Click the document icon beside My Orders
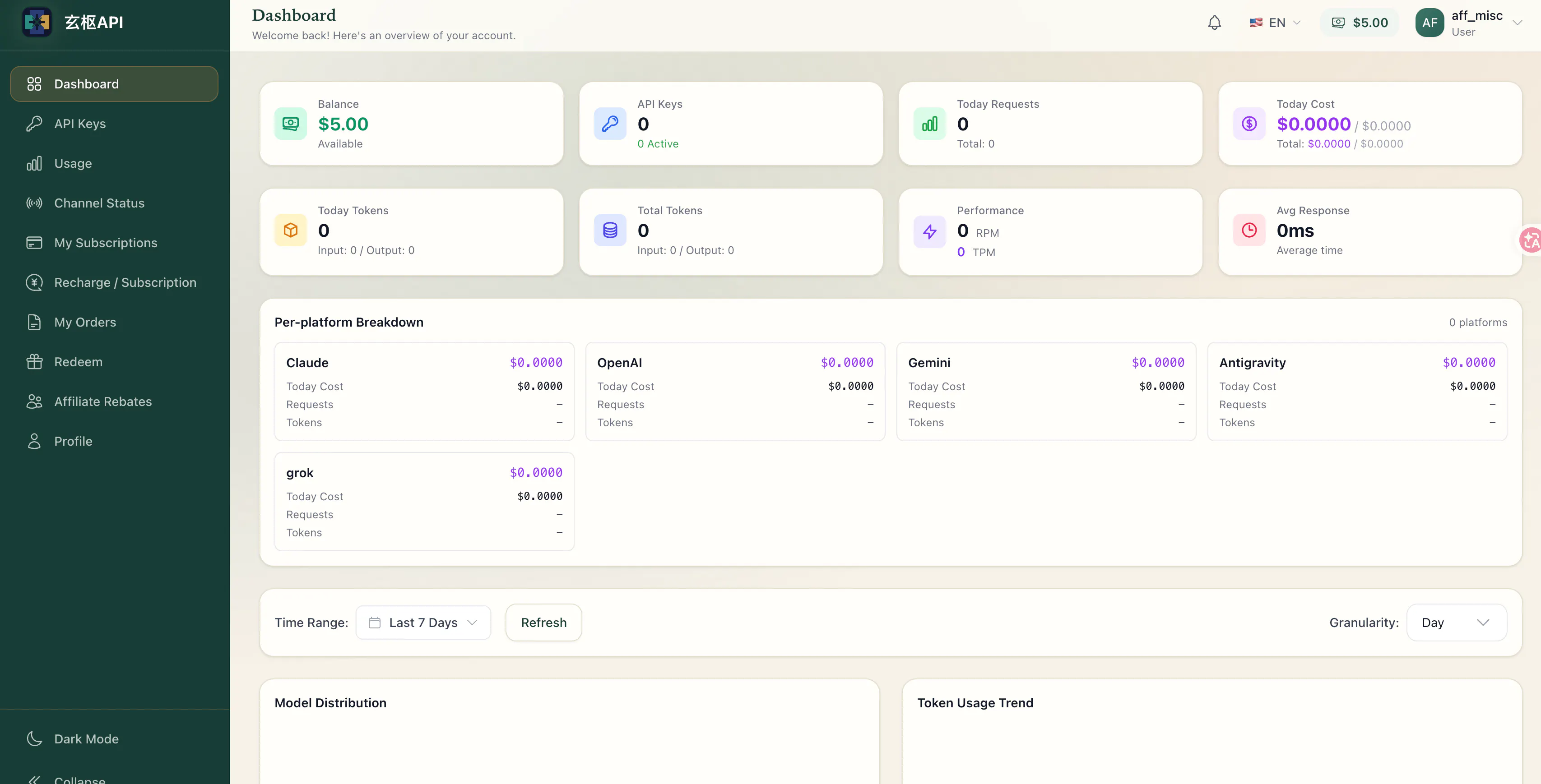 (x=34, y=323)
